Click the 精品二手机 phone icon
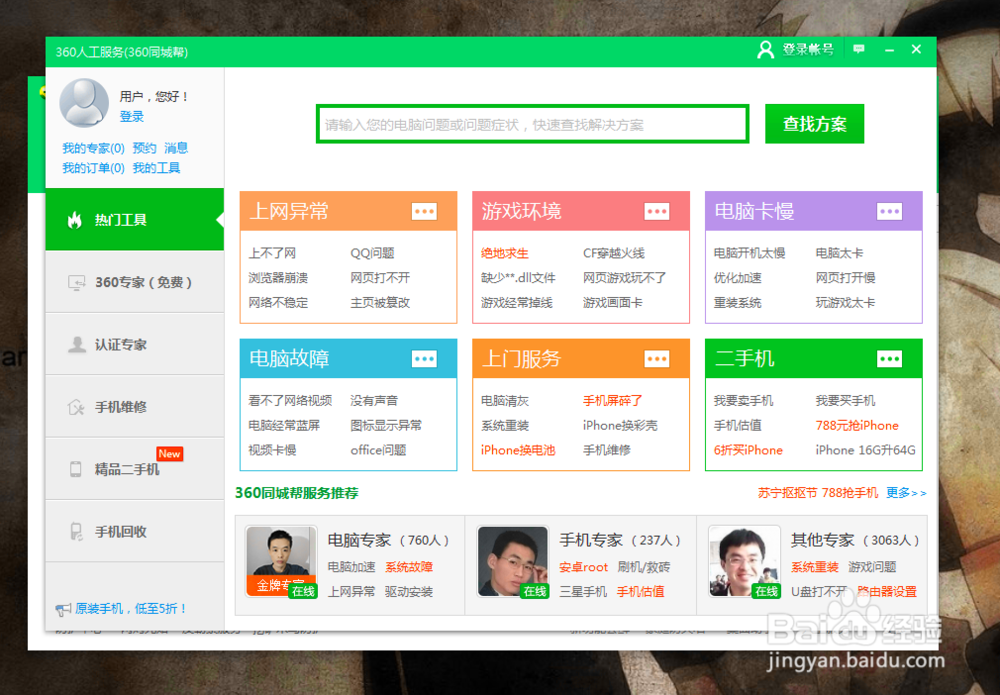Image resolution: width=1000 pixels, height=695 pixels. (x=74, y=467)
